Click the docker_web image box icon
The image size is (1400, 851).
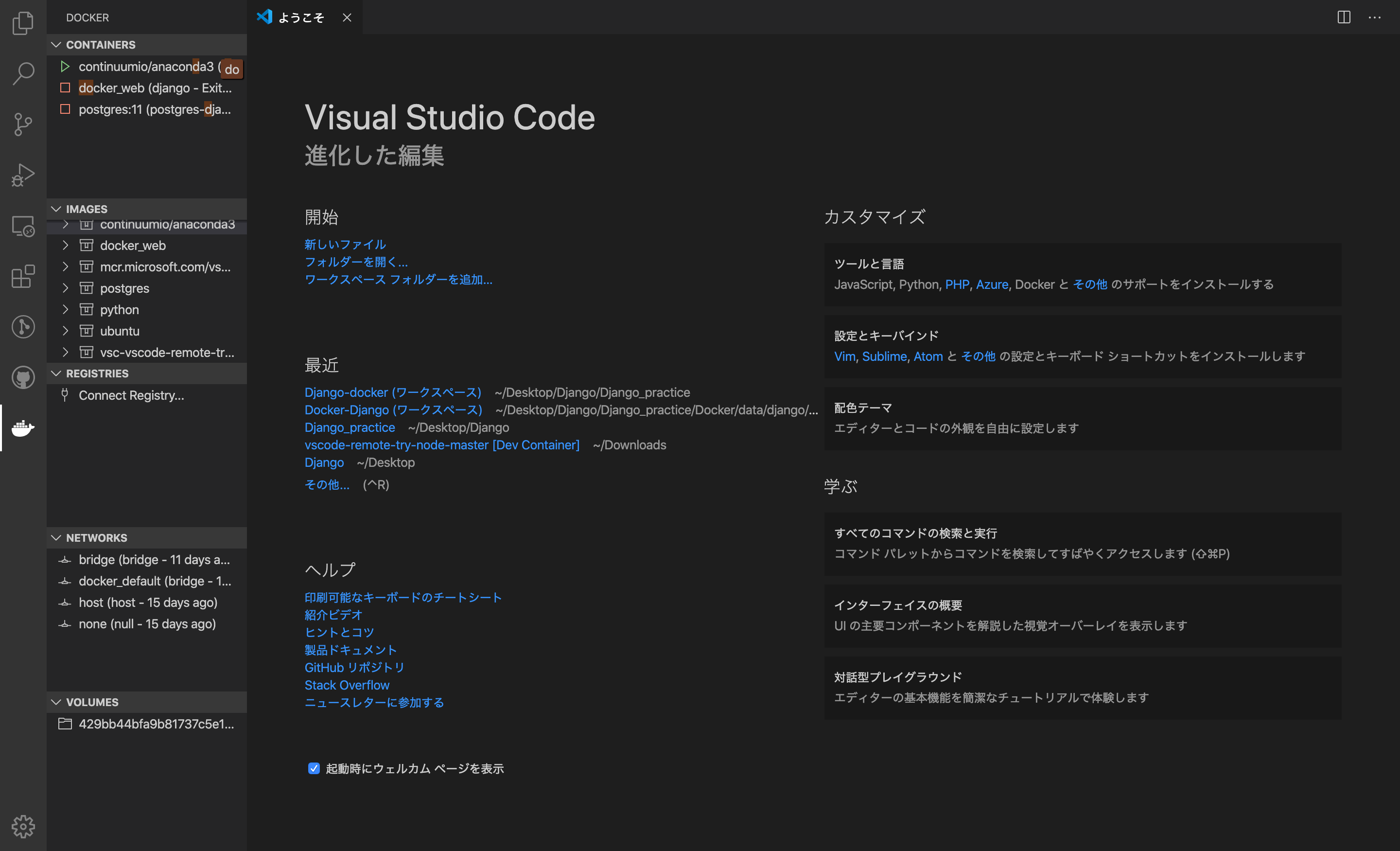(87, 246)
